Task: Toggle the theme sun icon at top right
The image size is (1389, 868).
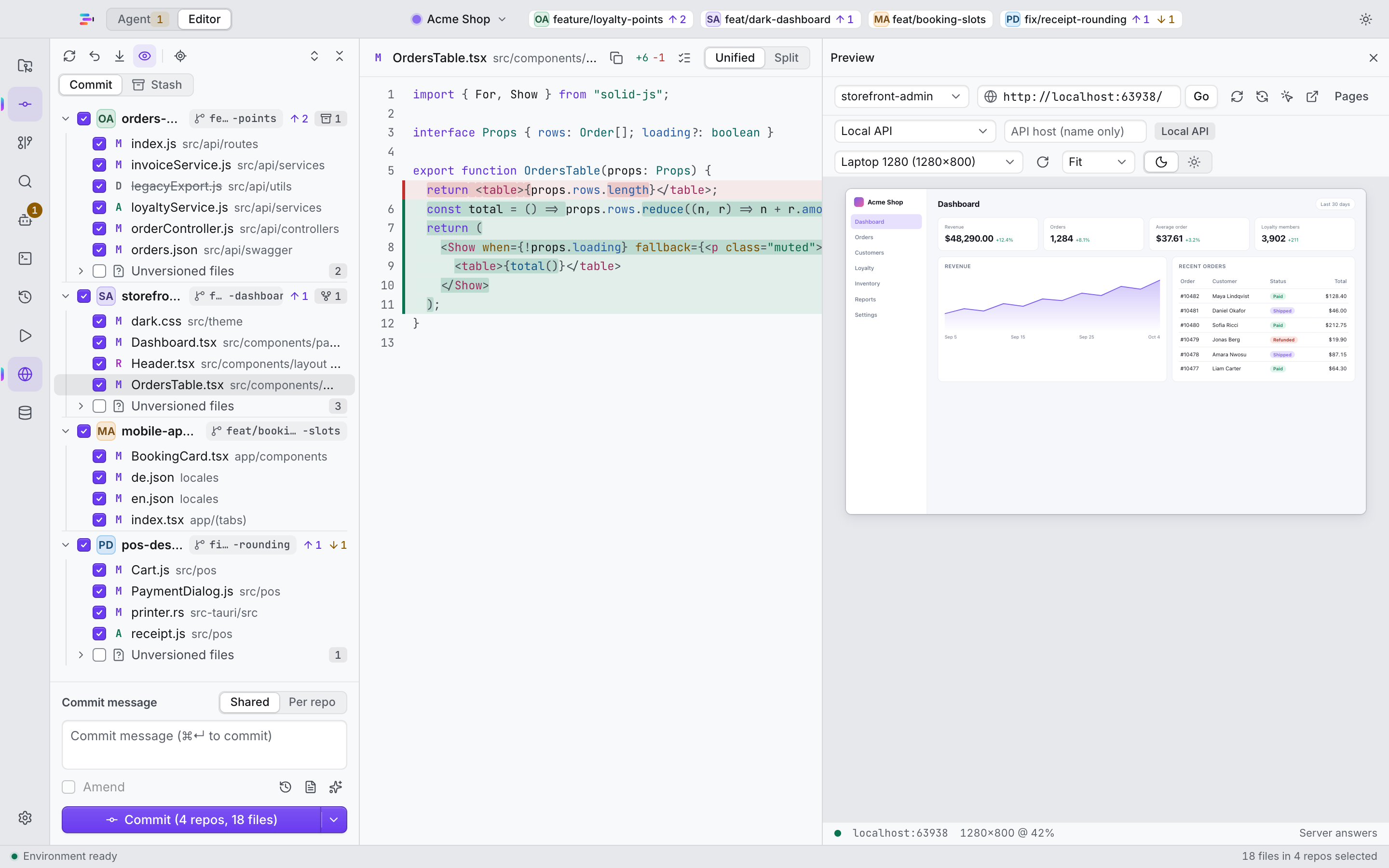Action: (x=1365, y=19)
